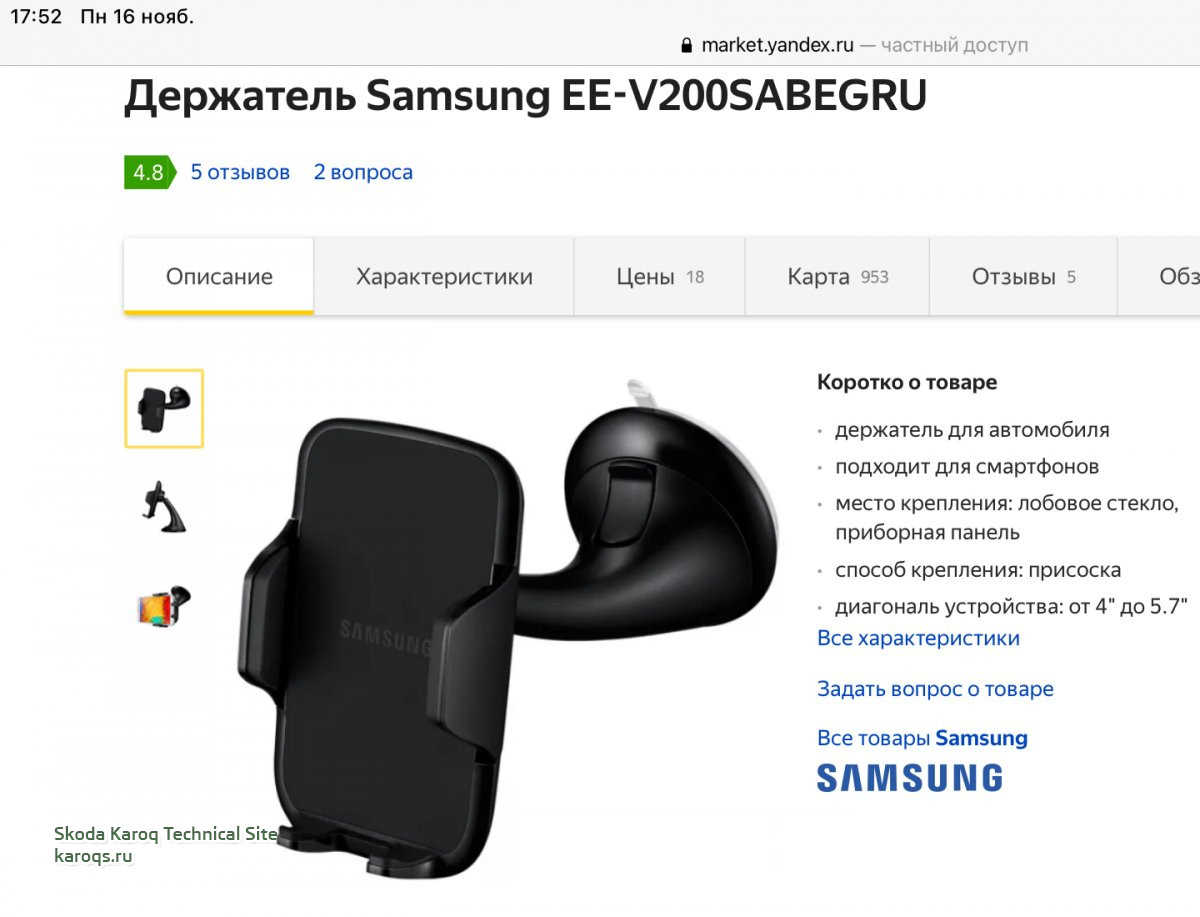
Task: Click the product title Держатель Samsung EE-V200SABEGRU
Action: pos(526,96)
